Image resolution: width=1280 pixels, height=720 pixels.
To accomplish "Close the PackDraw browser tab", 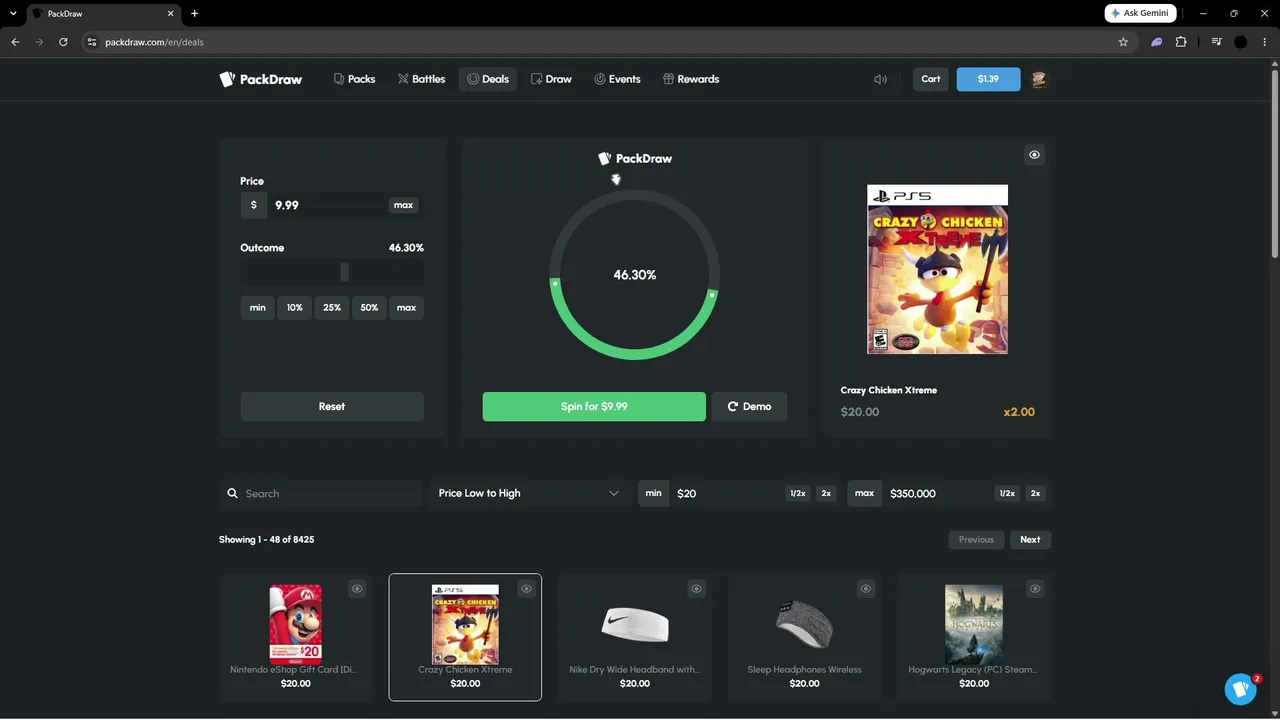I will click(171, 13).
